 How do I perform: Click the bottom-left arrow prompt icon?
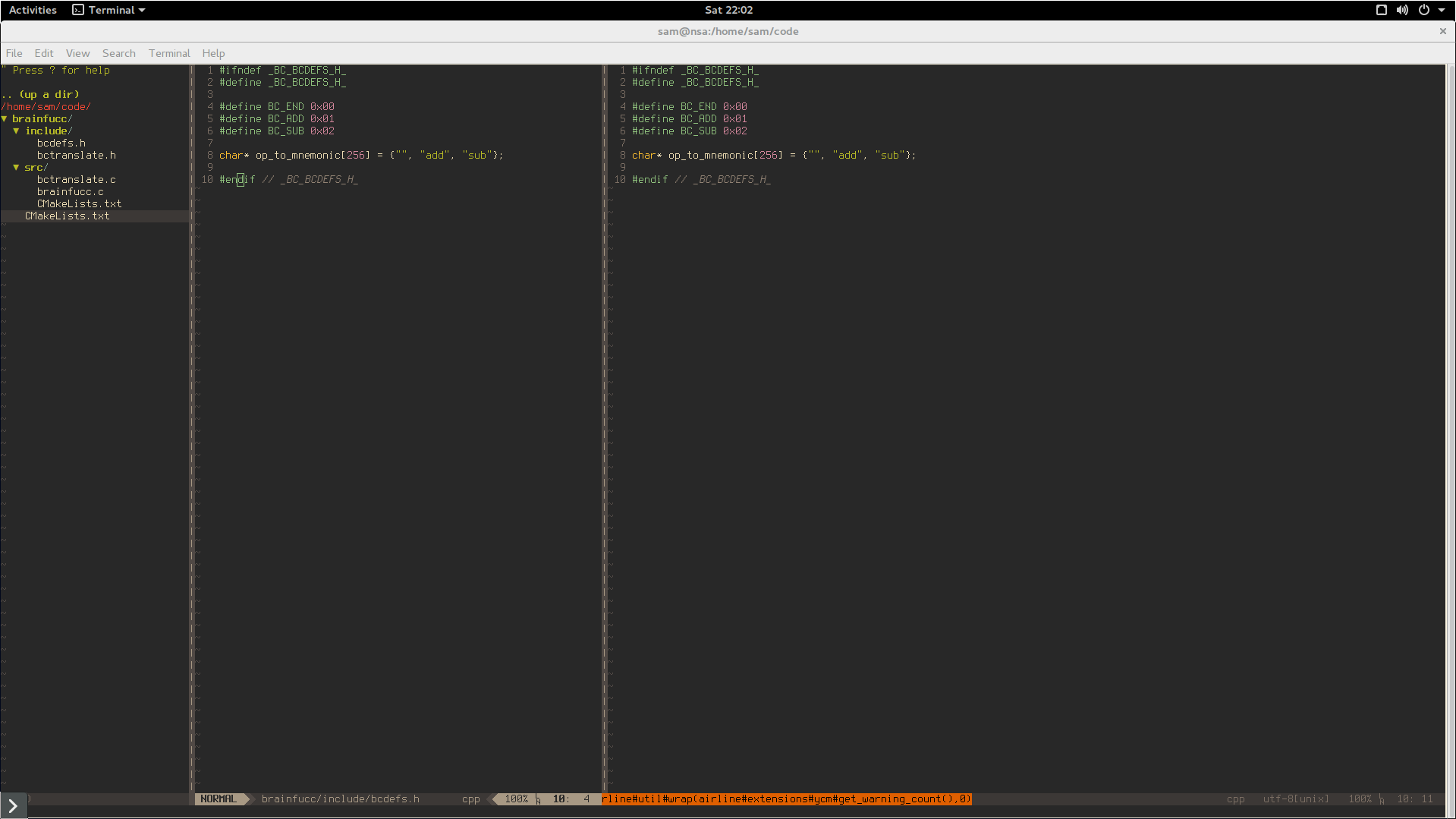coord(13,805)
